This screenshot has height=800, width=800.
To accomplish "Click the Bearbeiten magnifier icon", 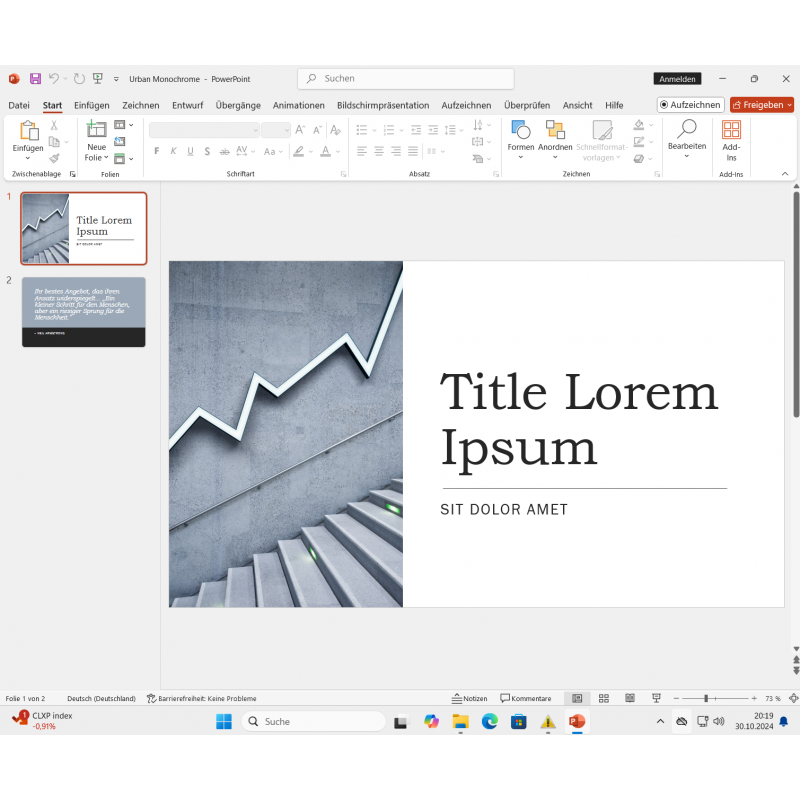I will [x=687, y=129].
